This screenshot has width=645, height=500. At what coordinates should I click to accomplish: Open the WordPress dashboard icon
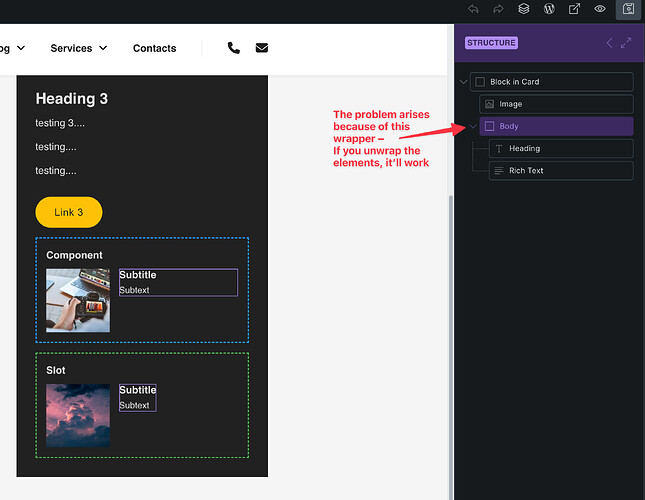[549, 9]
